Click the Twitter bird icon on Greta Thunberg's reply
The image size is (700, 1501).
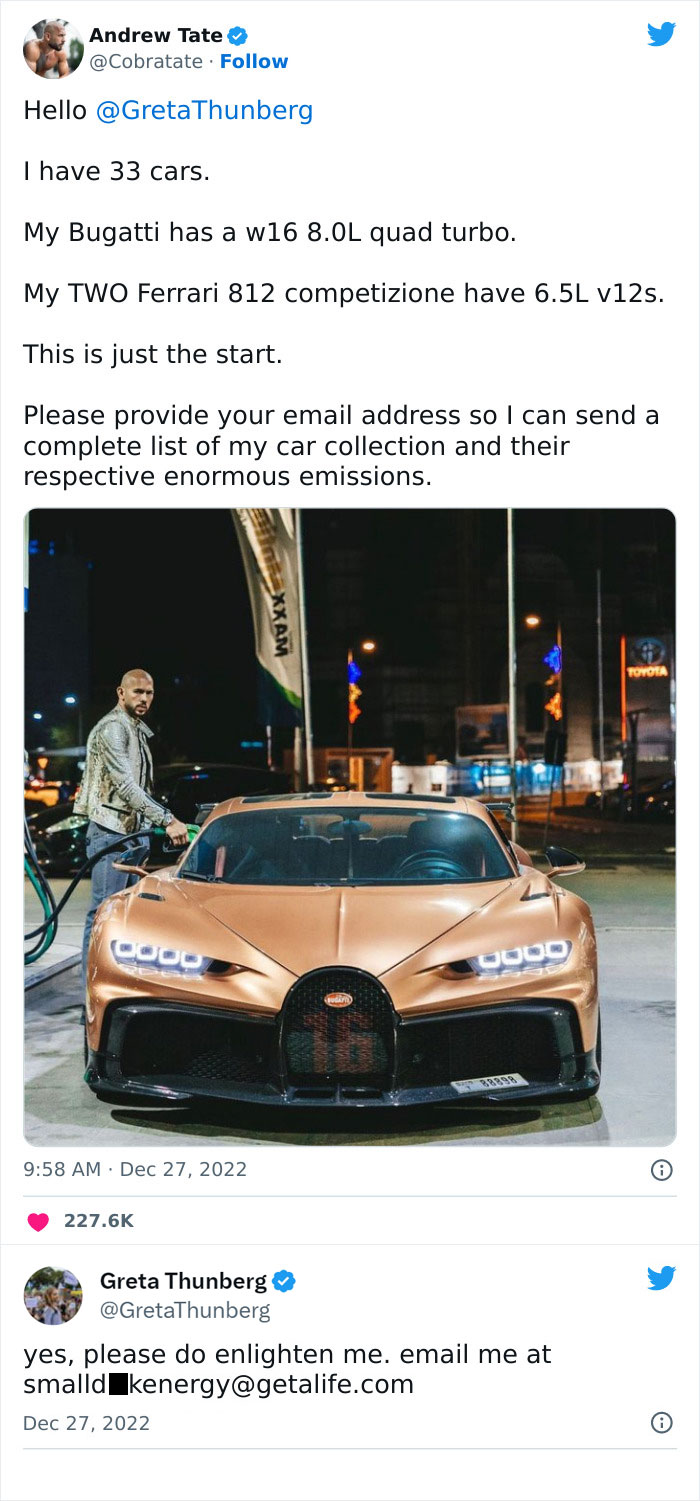click(661, 1278)
